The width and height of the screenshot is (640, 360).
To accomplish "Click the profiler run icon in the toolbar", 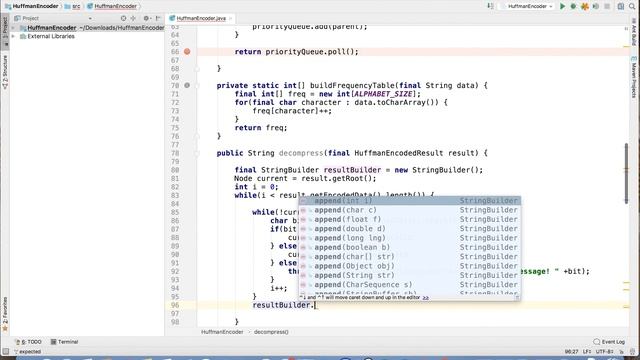I will click(596, 6).
